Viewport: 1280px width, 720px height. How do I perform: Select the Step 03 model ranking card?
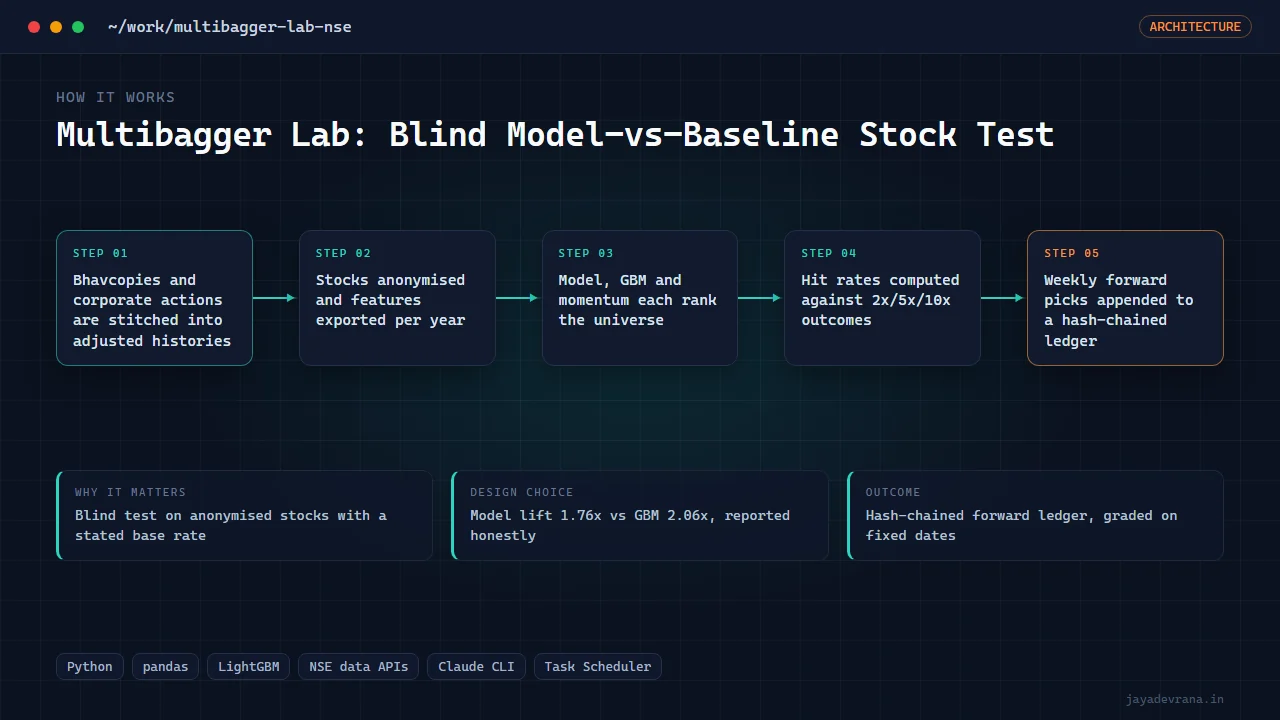(640, 298)
